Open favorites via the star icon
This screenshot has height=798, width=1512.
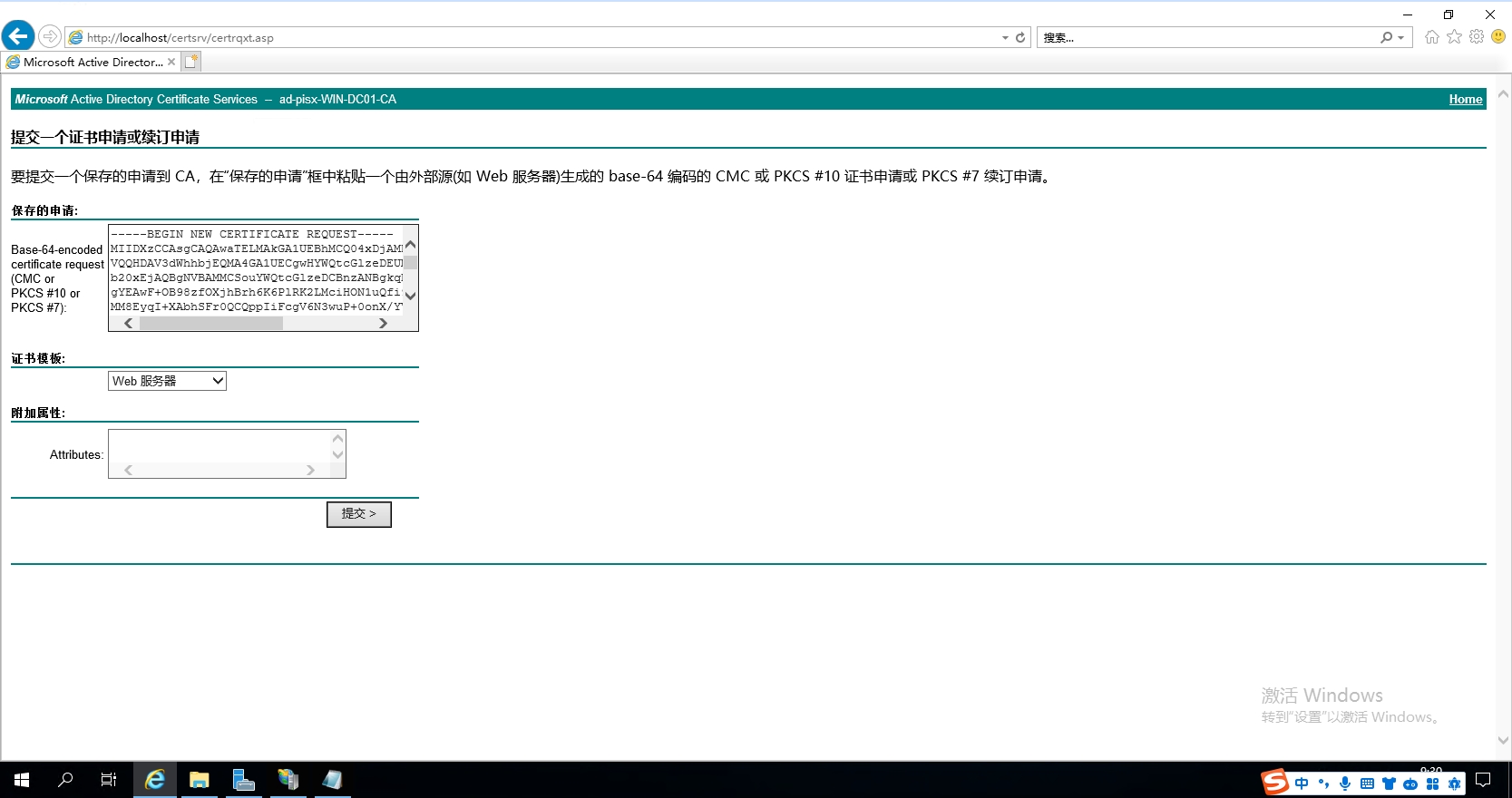1454,37
